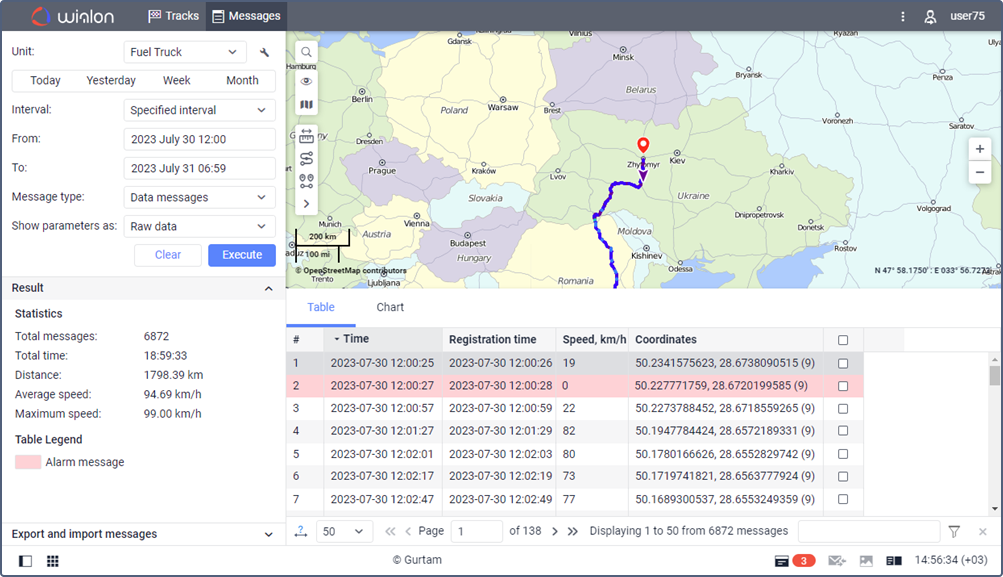Zoom in on the map

tap(979, 149)
